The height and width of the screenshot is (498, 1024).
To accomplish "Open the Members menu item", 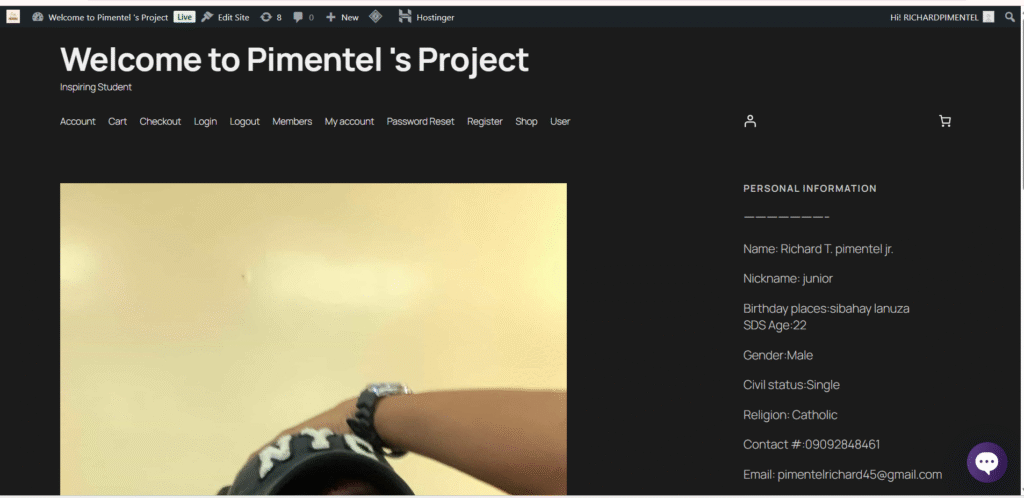I will click(292, 121).
